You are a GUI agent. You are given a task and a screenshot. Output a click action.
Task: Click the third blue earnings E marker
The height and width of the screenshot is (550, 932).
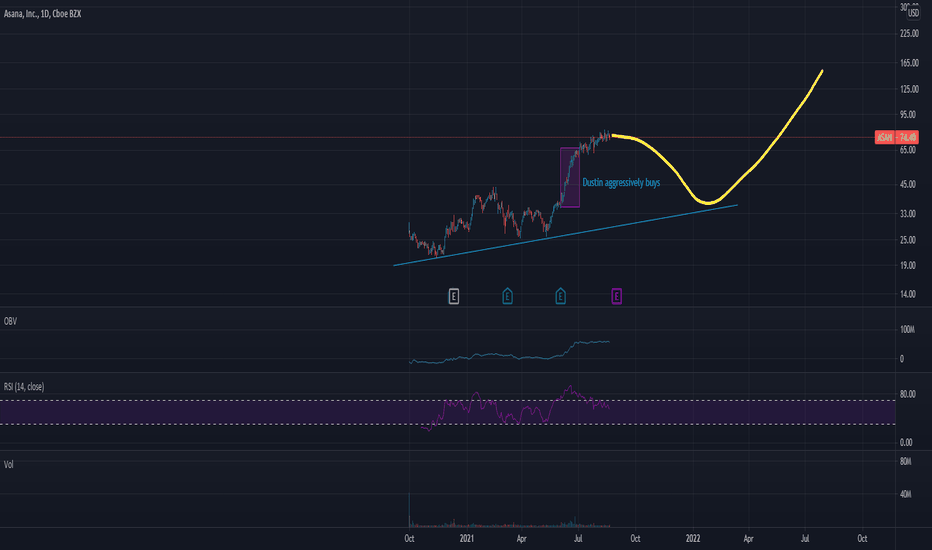click(560, 296)
